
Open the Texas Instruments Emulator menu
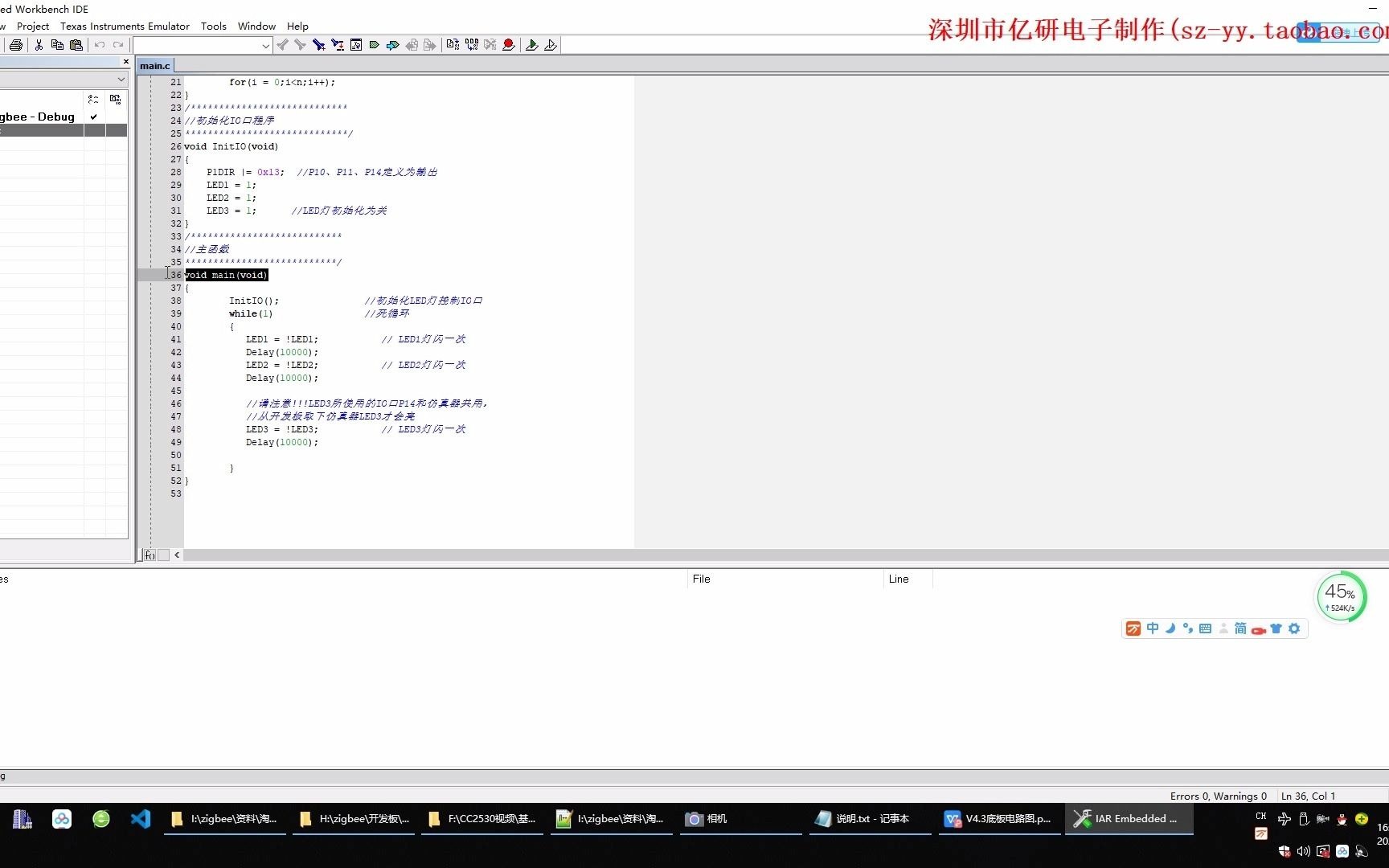pos(125,26)
